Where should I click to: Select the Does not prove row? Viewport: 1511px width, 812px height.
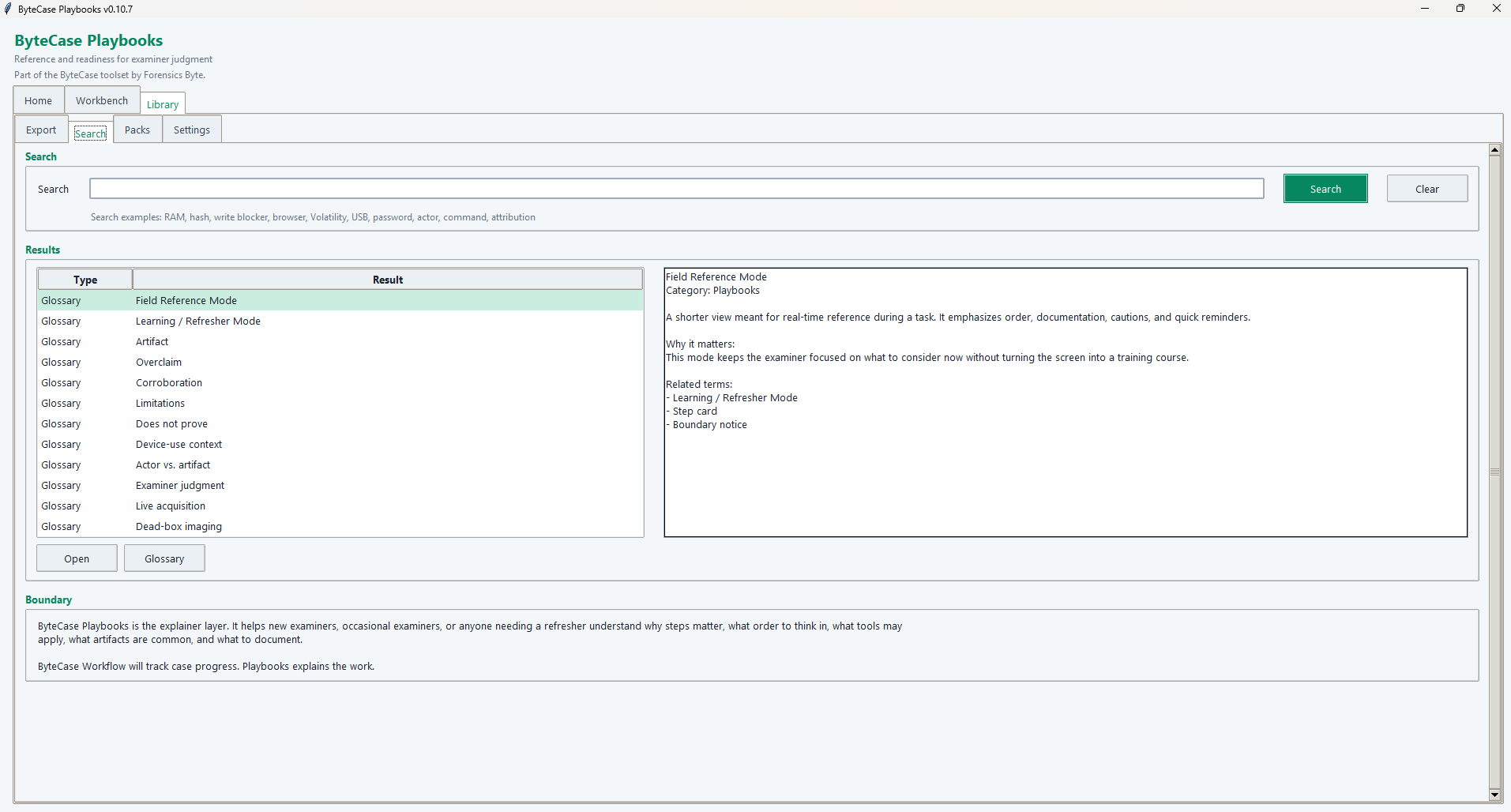click(340, 423)
